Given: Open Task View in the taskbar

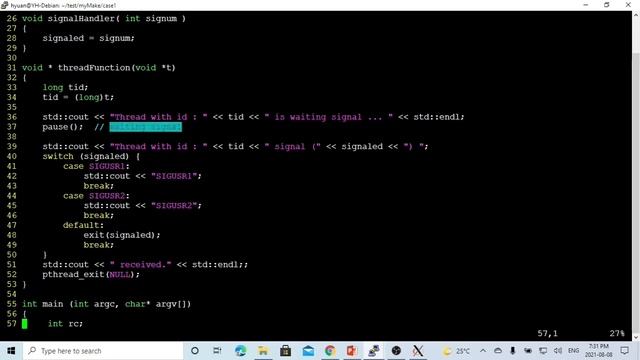Looking at the screenshot, I should [x=217, y=351].
